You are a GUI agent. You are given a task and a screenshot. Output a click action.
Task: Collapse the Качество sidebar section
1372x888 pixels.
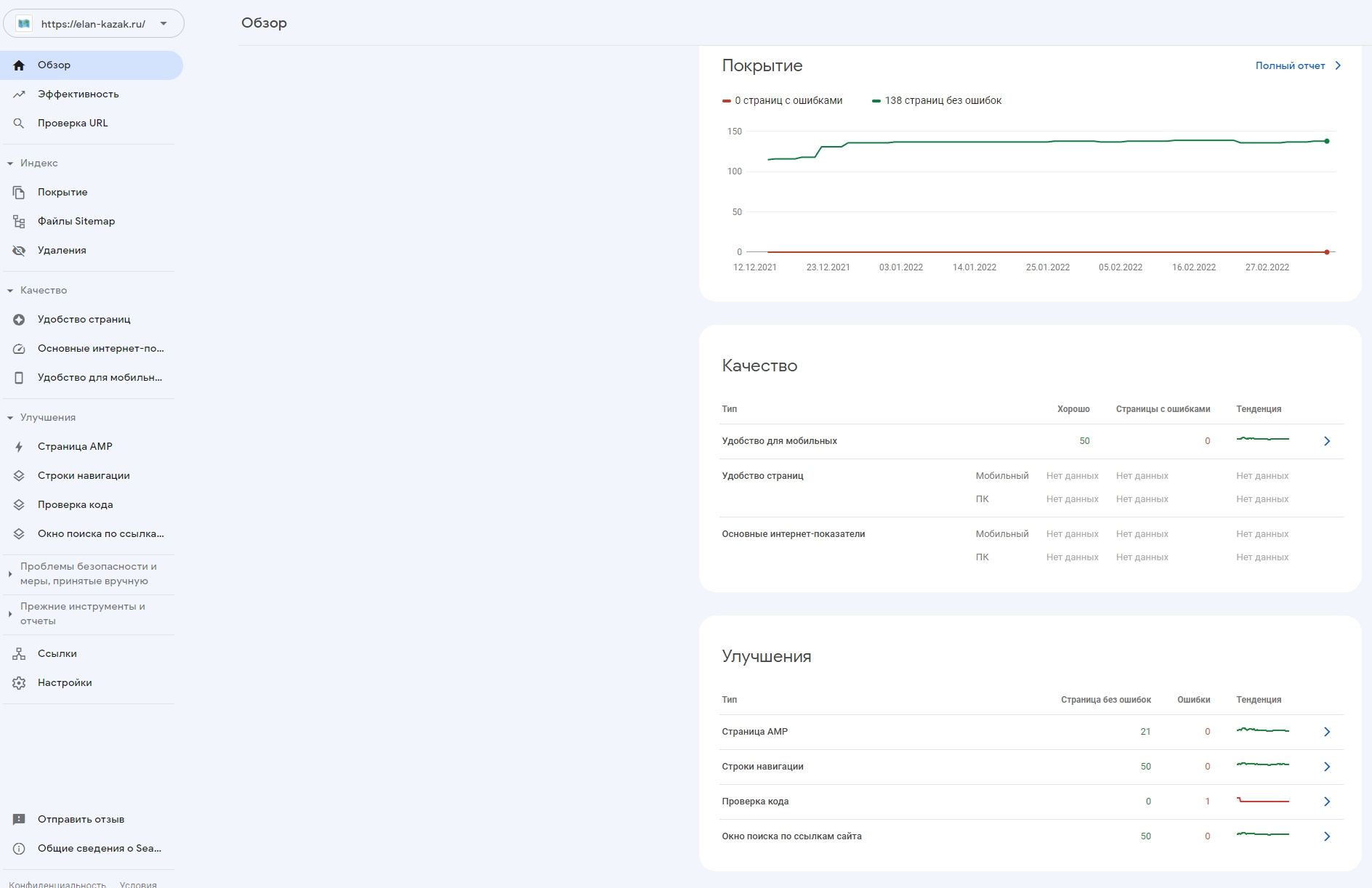coord(10,291)
